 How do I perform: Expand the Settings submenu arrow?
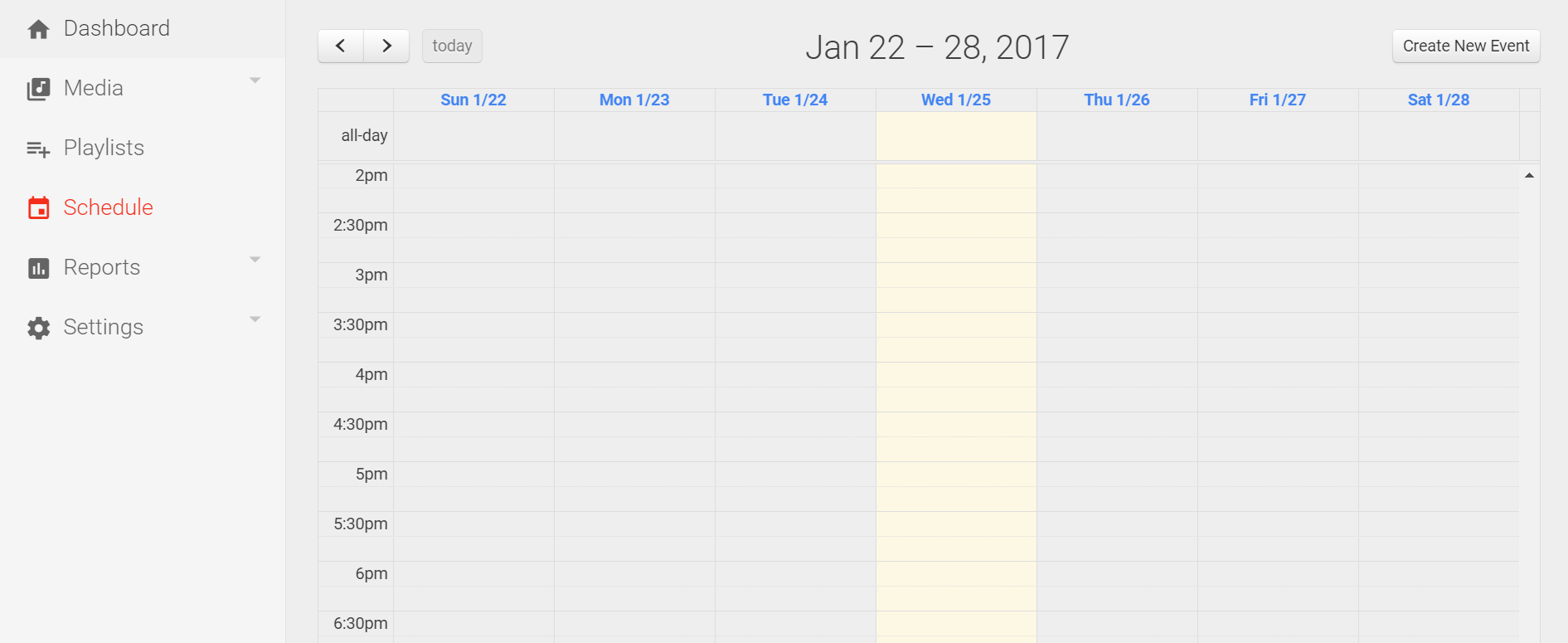click(x=255, y=319)
